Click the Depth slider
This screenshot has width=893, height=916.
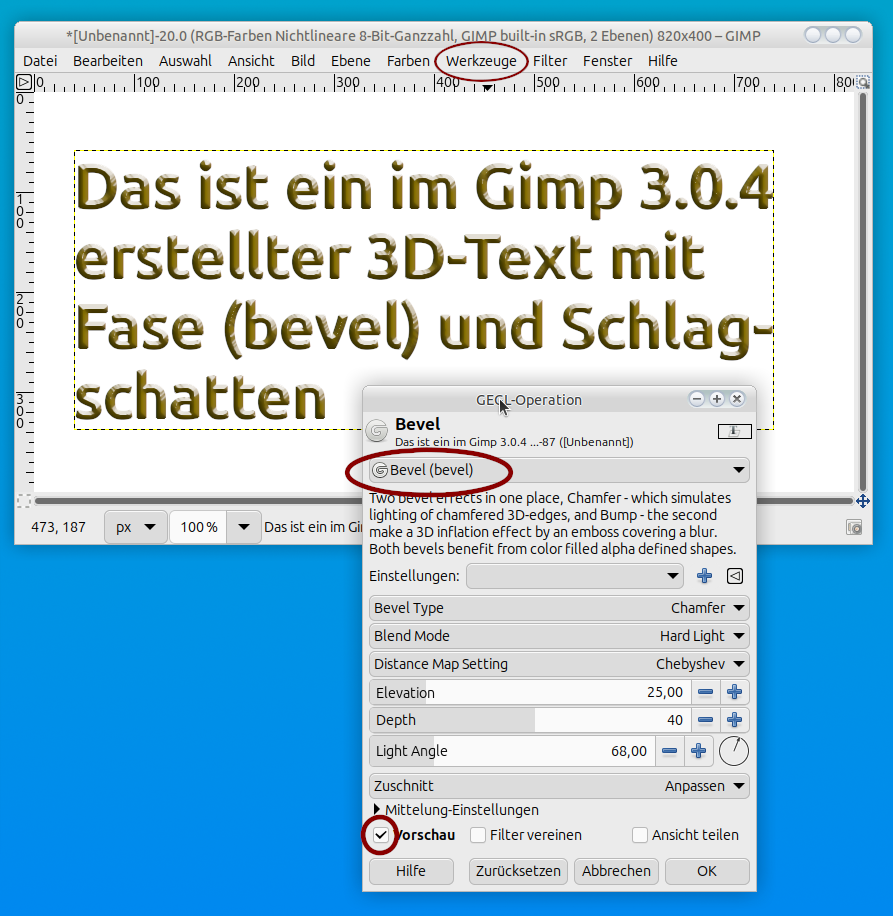tap(530, 720)
